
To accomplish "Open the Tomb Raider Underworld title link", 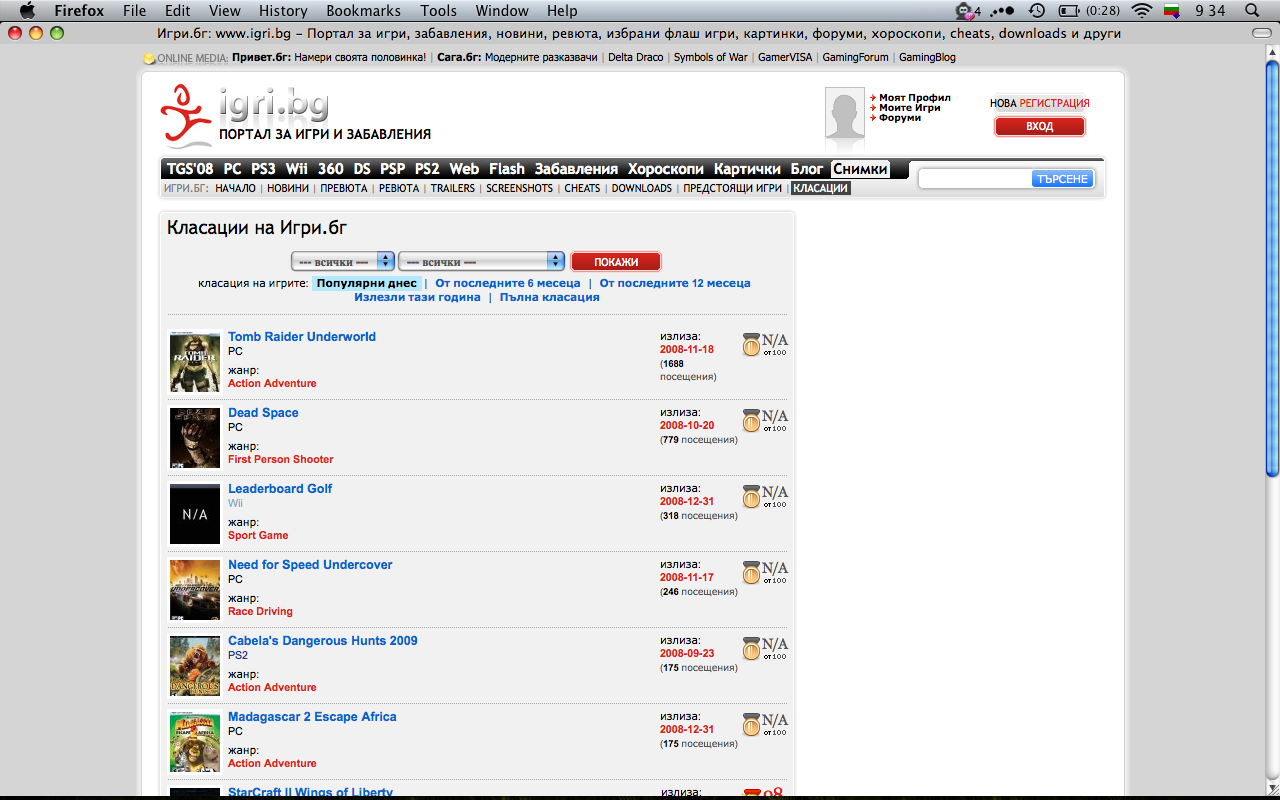I will click(x=302, y=337).
